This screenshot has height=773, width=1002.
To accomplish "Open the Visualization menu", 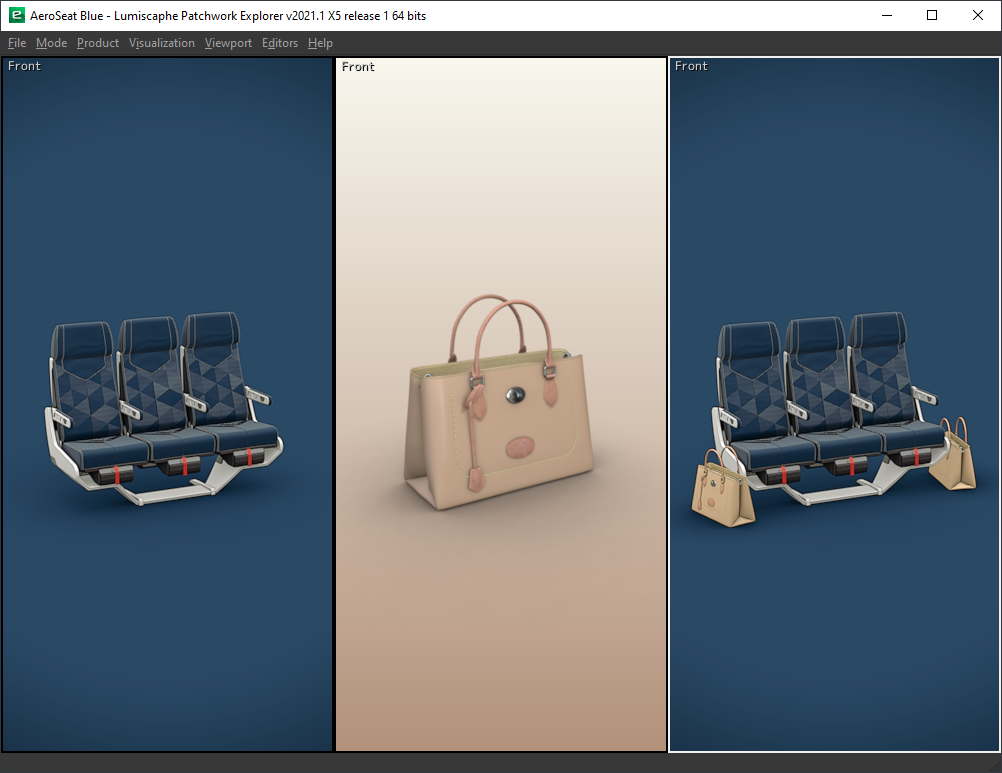I will click(162, 43).
